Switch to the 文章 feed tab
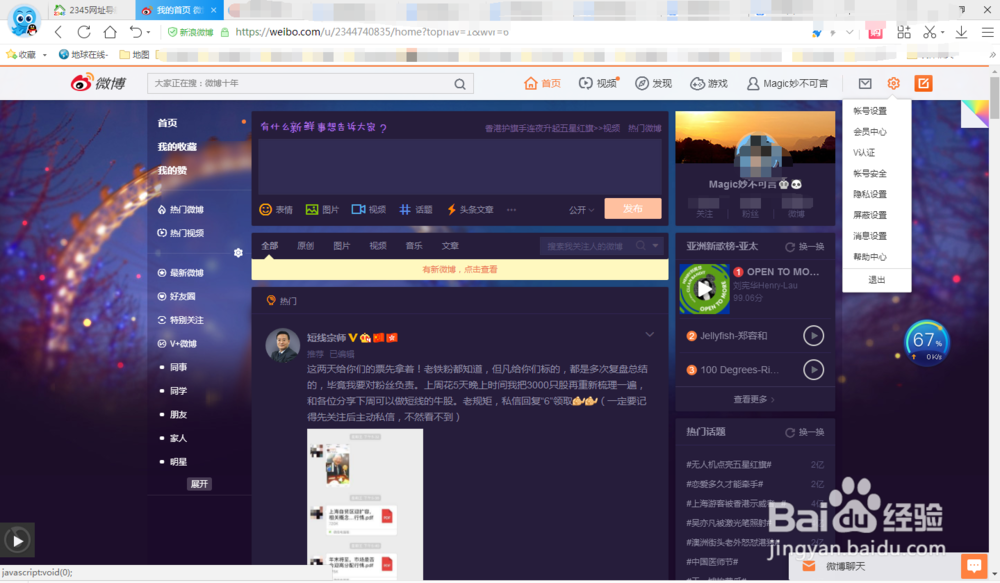The image size is (1000, 583). pyautogui.click(x=450, y=246)
